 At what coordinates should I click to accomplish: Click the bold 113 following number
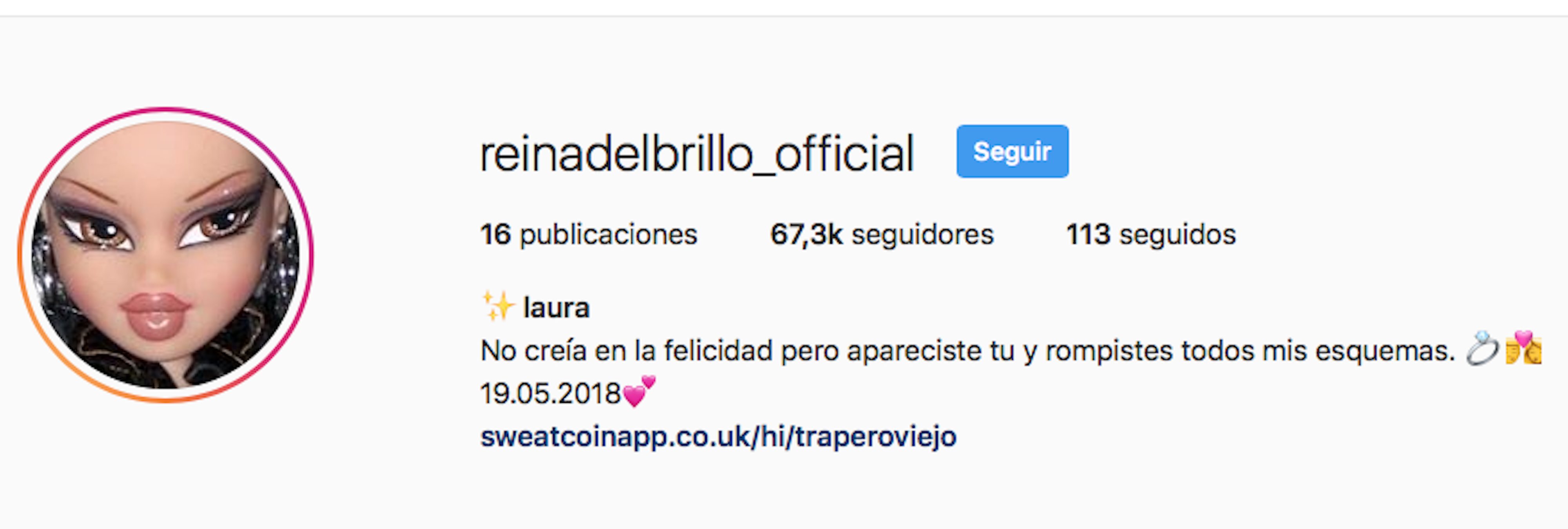[x=1088, y=234]
